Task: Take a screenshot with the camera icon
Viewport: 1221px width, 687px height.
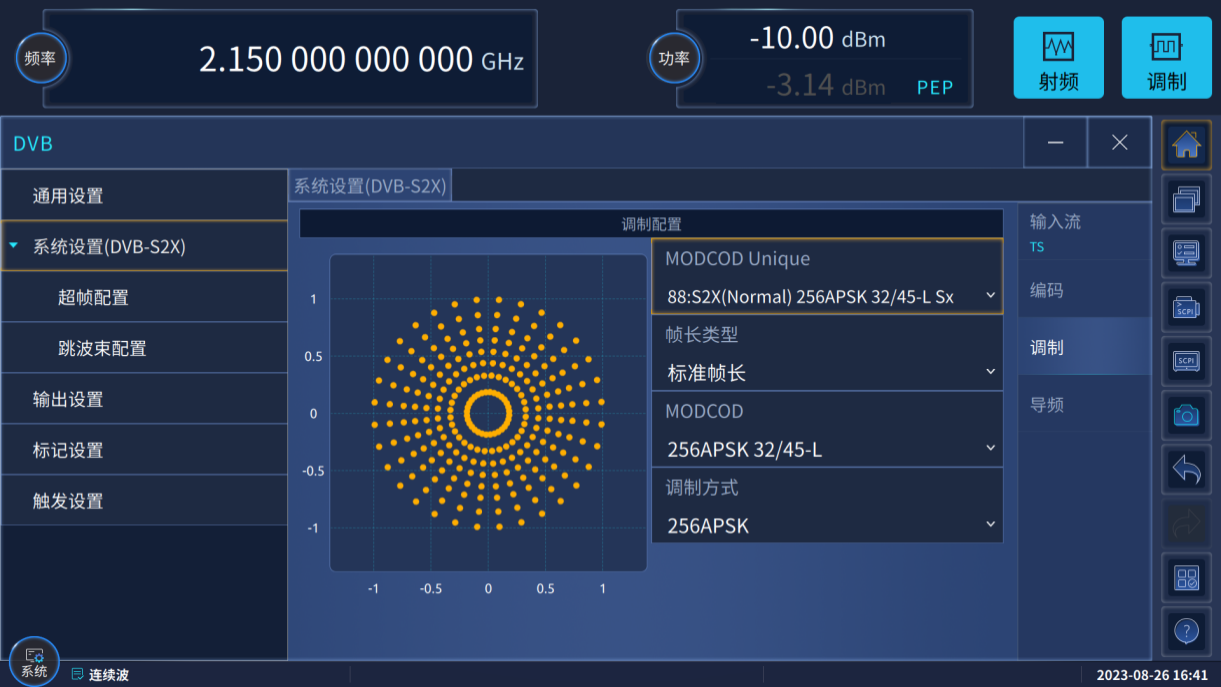Action: [1186, 414]
